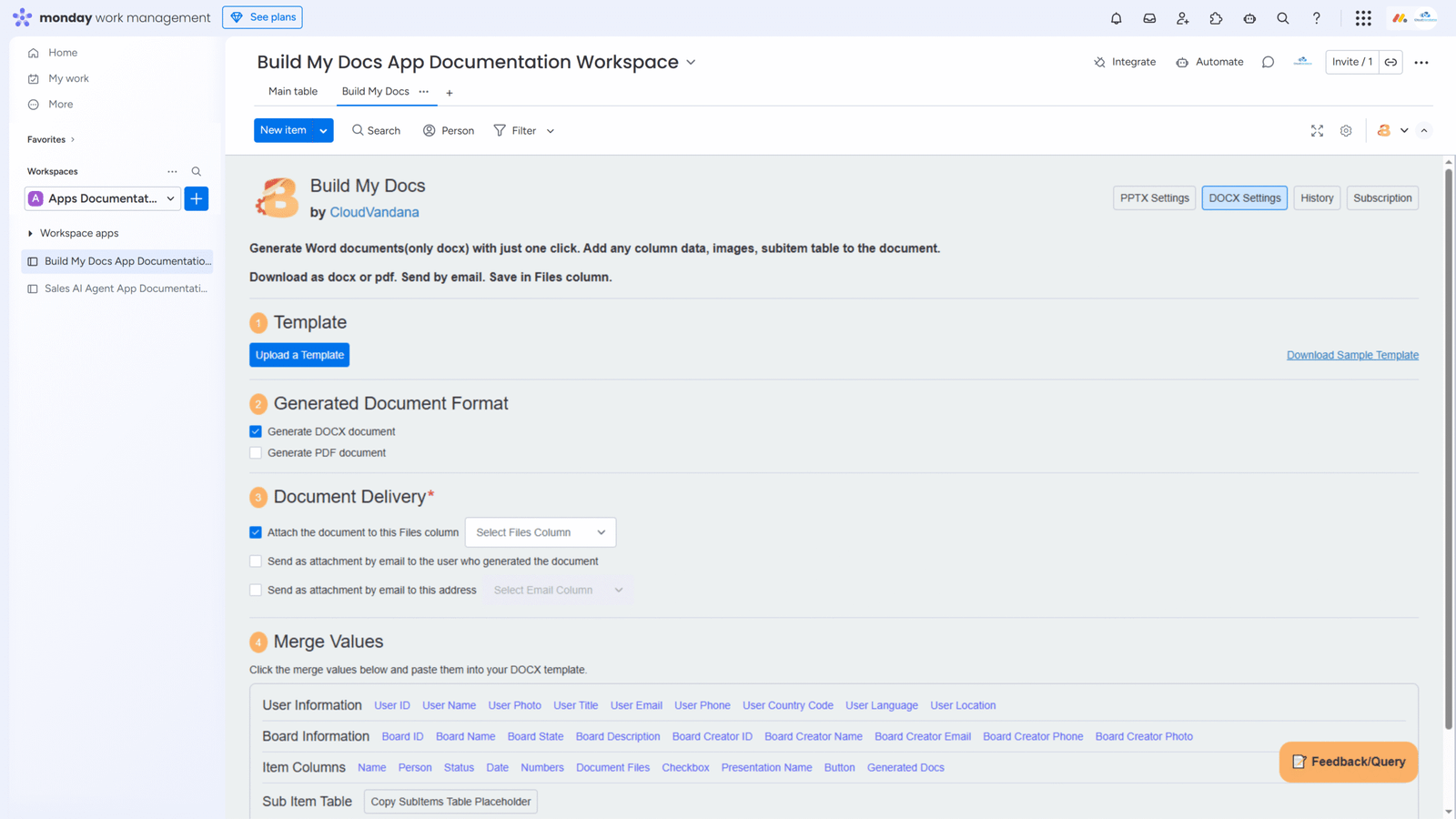Open the Select Files Column dropdown
This screenshot has width=1456, height=819.
(540, 532)
